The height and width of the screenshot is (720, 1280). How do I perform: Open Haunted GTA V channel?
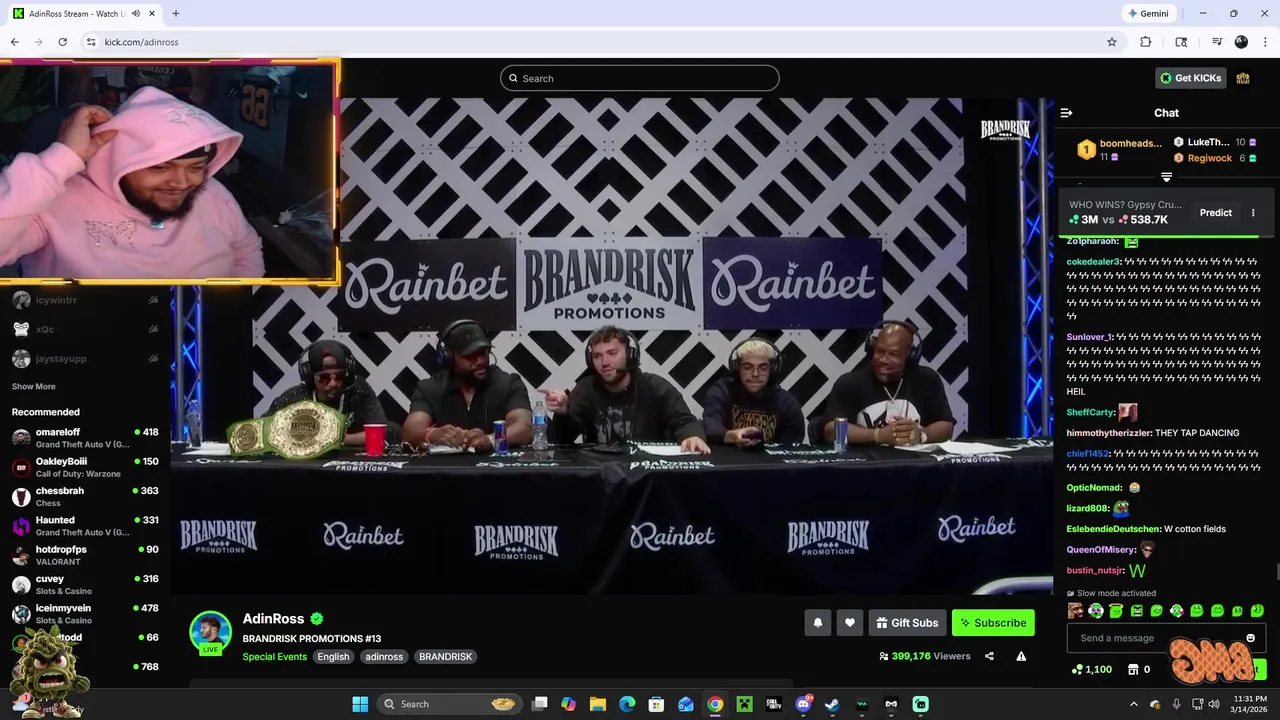85,526
